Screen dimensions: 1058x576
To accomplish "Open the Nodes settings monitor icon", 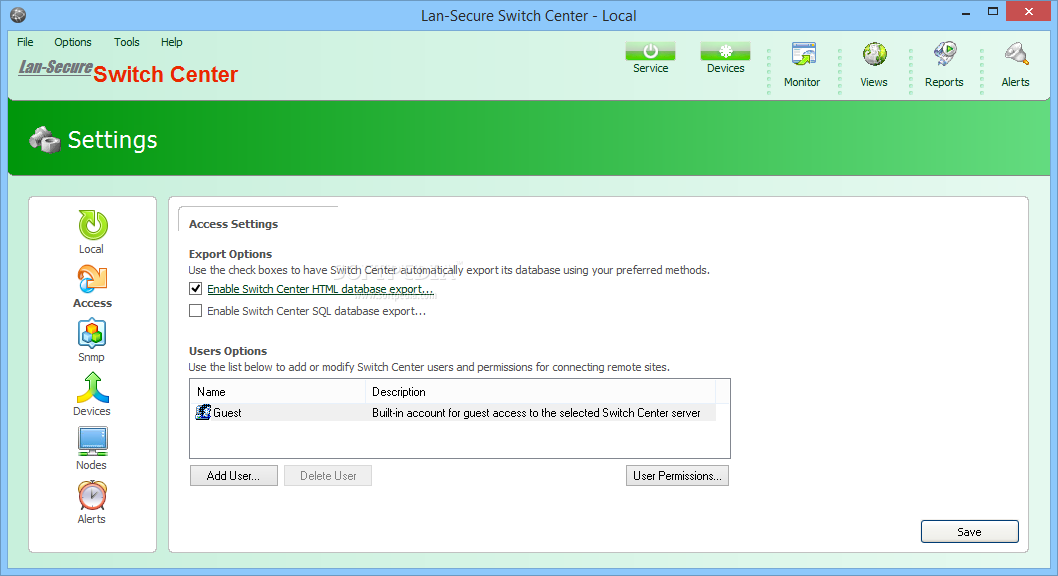I will 92,441.
